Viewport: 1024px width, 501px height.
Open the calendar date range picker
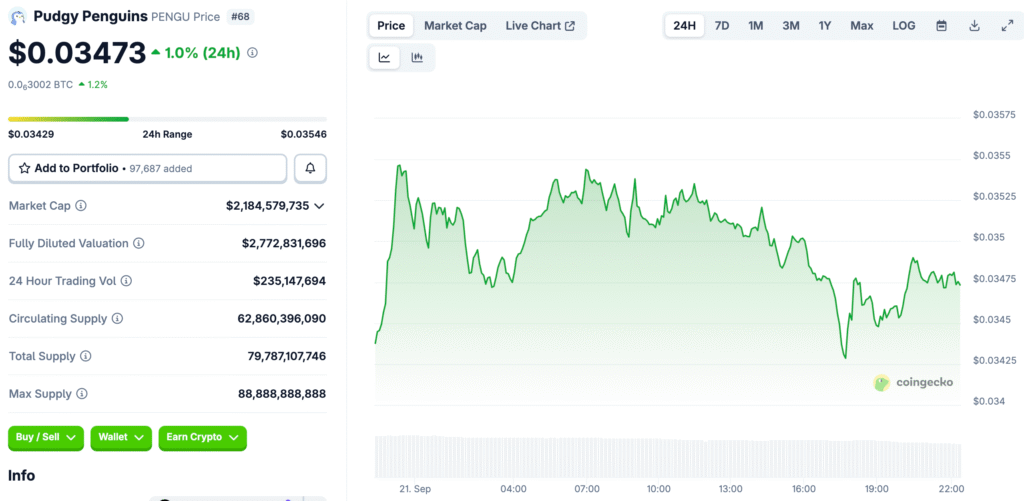(x=941, y=26)
